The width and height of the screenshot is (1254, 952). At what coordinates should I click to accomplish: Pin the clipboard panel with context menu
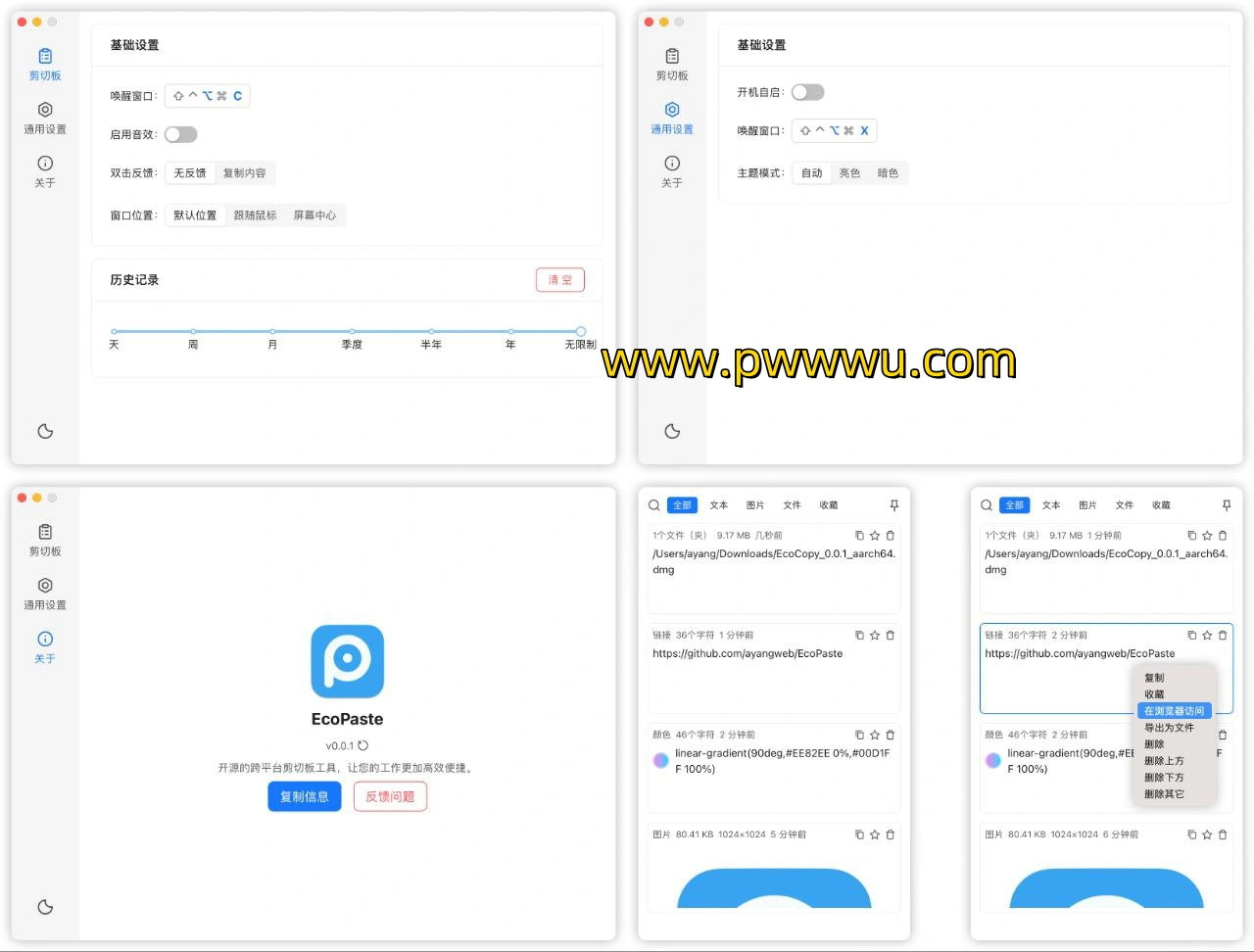pyautogui.click(x=1226, y=505)
